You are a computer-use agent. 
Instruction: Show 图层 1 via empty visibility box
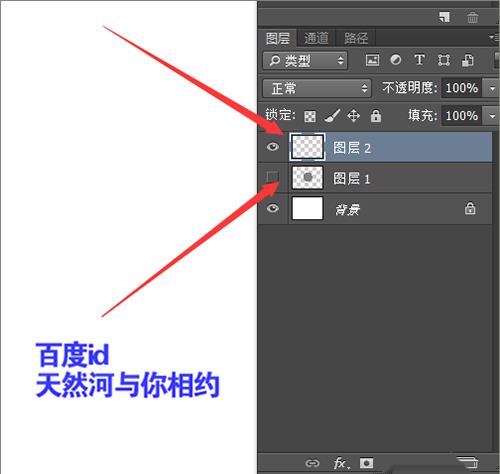[273, 177]
